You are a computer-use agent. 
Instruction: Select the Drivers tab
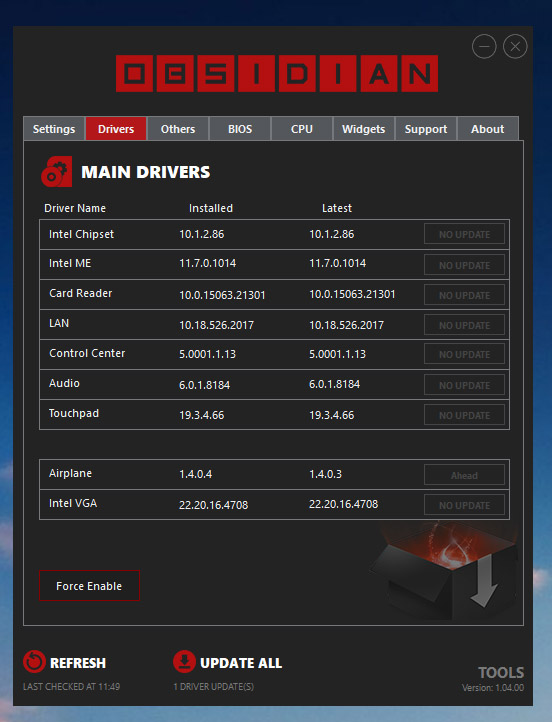tap(116, 129)
